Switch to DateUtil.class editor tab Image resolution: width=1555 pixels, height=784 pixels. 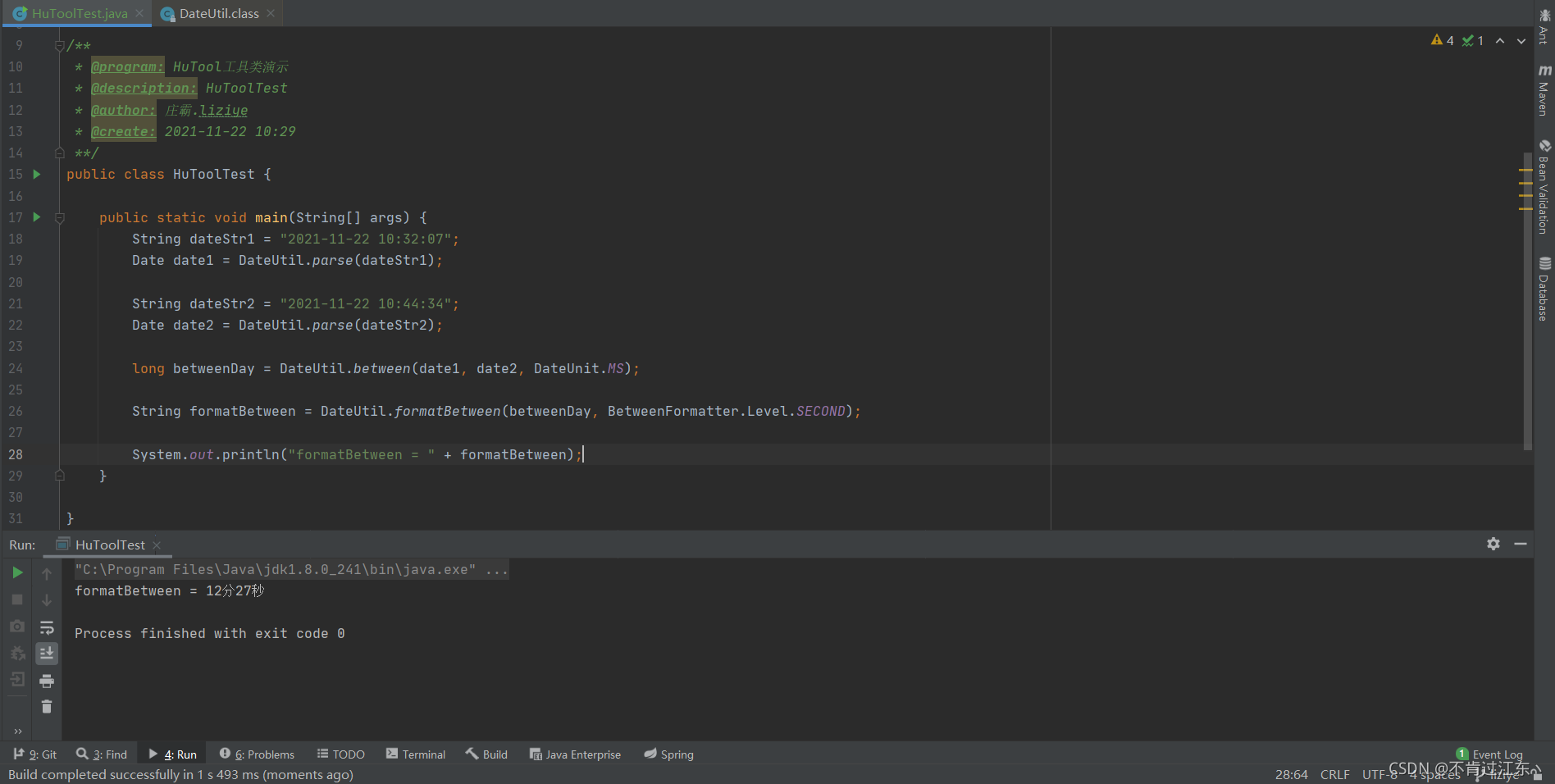(x=218, y=13)
